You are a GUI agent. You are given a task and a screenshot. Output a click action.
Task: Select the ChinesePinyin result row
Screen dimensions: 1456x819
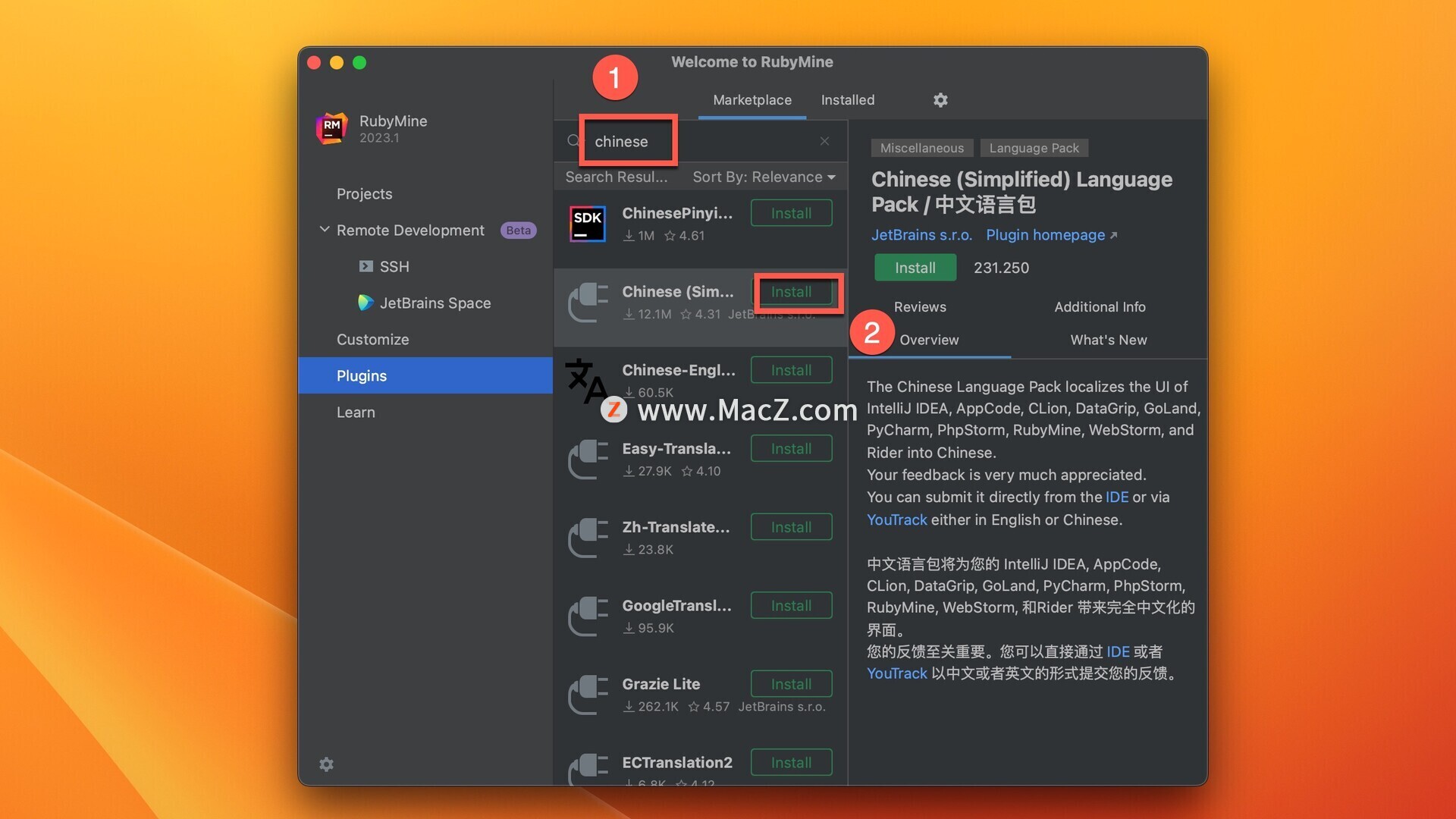click(701, 229)
